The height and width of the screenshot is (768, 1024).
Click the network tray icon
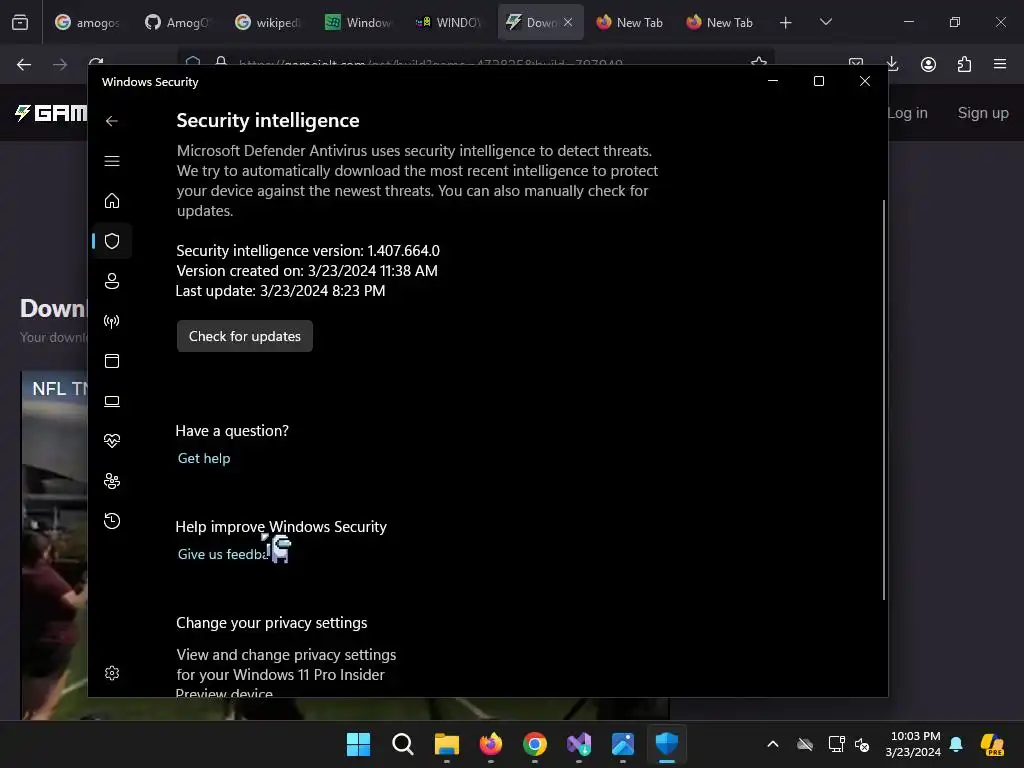click(837, 744)
